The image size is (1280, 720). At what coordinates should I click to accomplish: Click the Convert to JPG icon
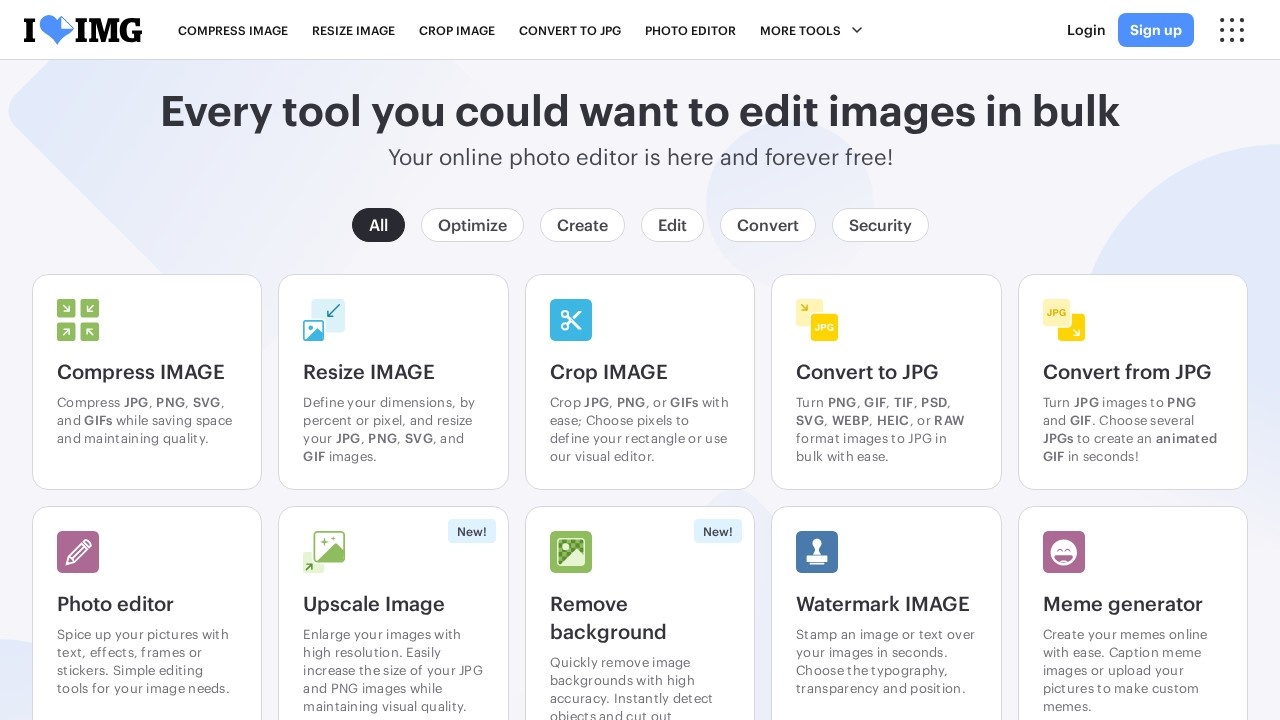pyautogui.click(x=817, y=320)
